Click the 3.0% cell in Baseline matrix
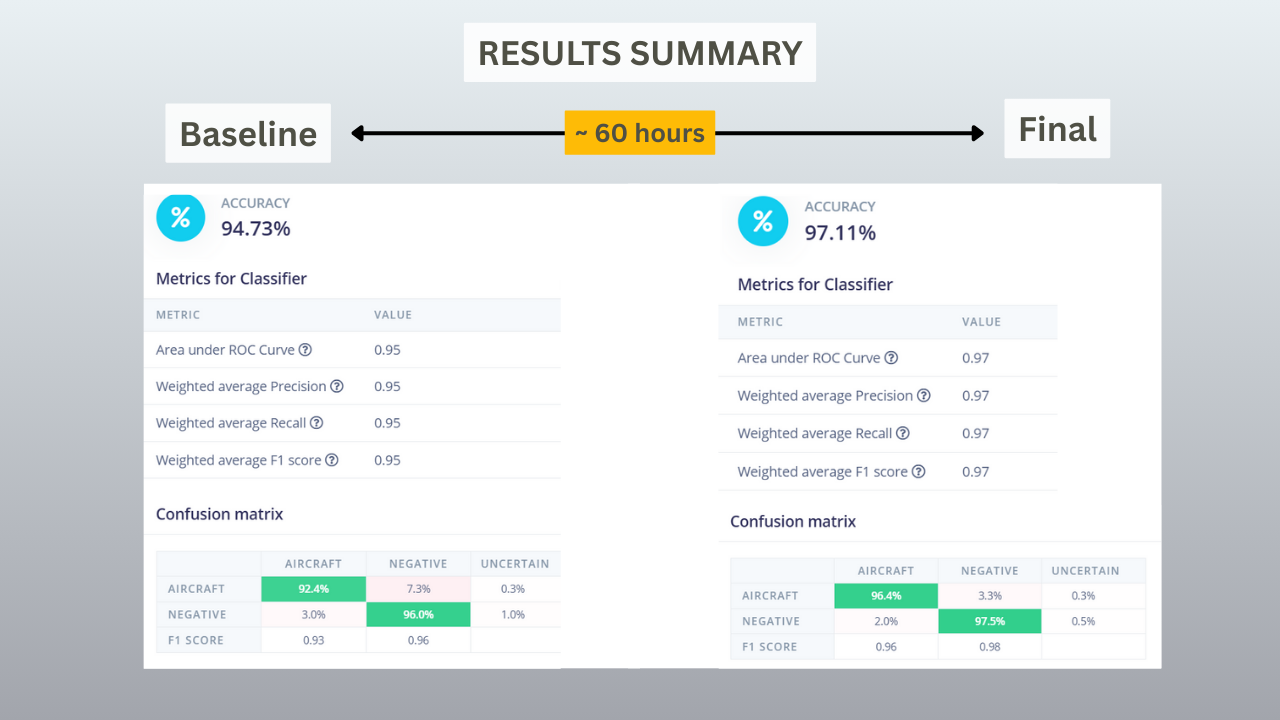1280x720 pixels. pyautogui.click(x=313, y=614)
